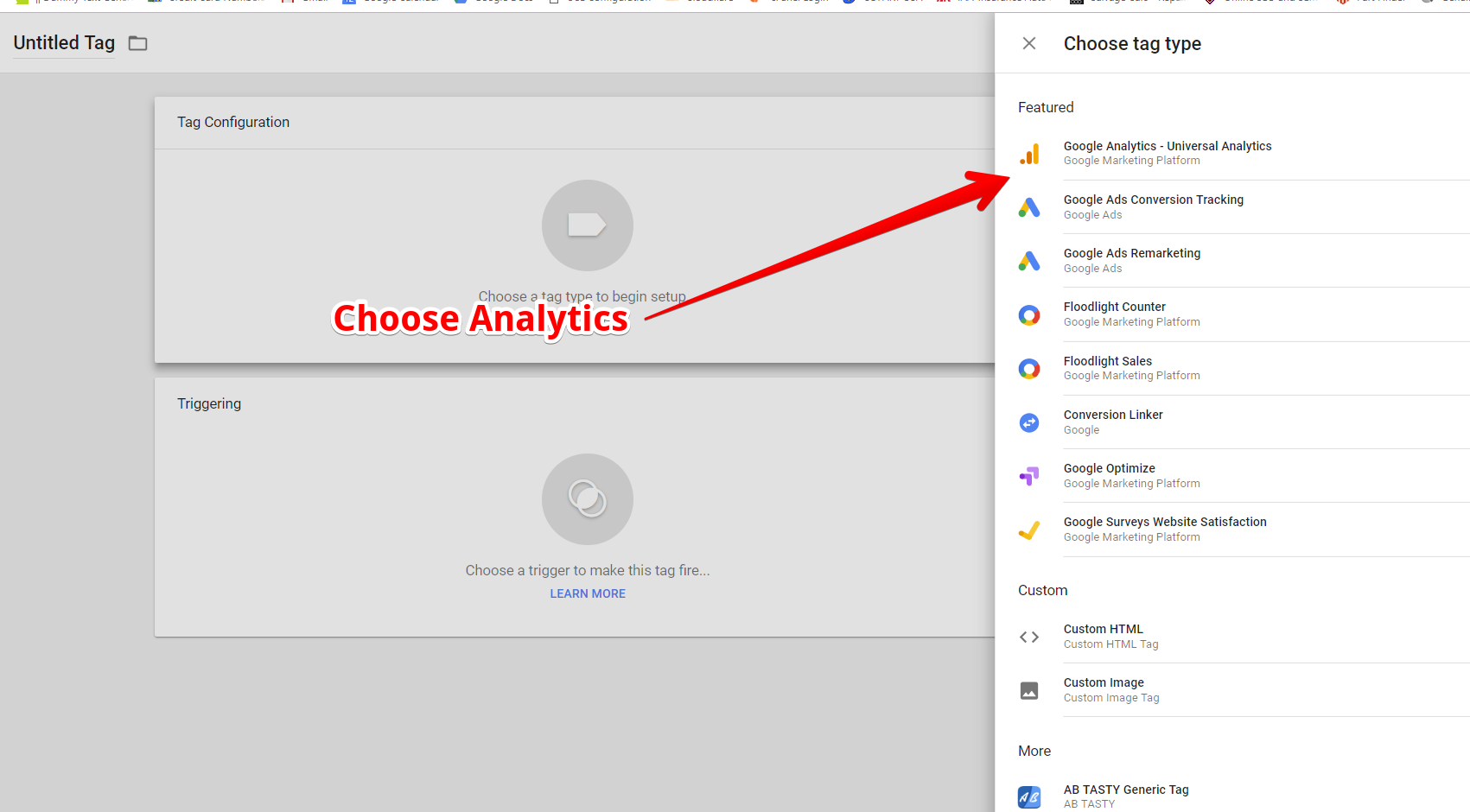Pick the Google Ads Remarketing tag type
Image resolution: width=1470 pixels, height=812 pixels.
[1232, 261]
